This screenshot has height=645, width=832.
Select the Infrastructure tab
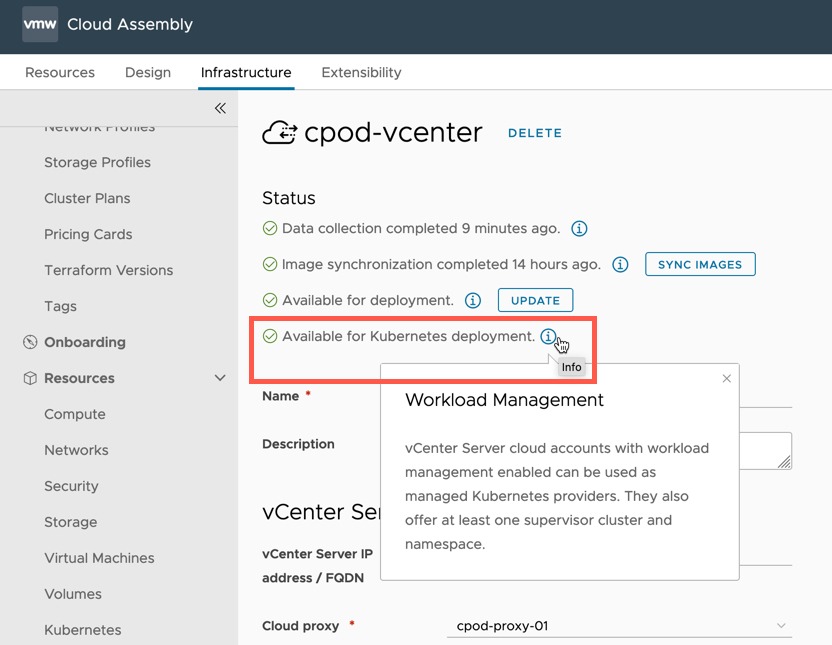click(246, 72)
